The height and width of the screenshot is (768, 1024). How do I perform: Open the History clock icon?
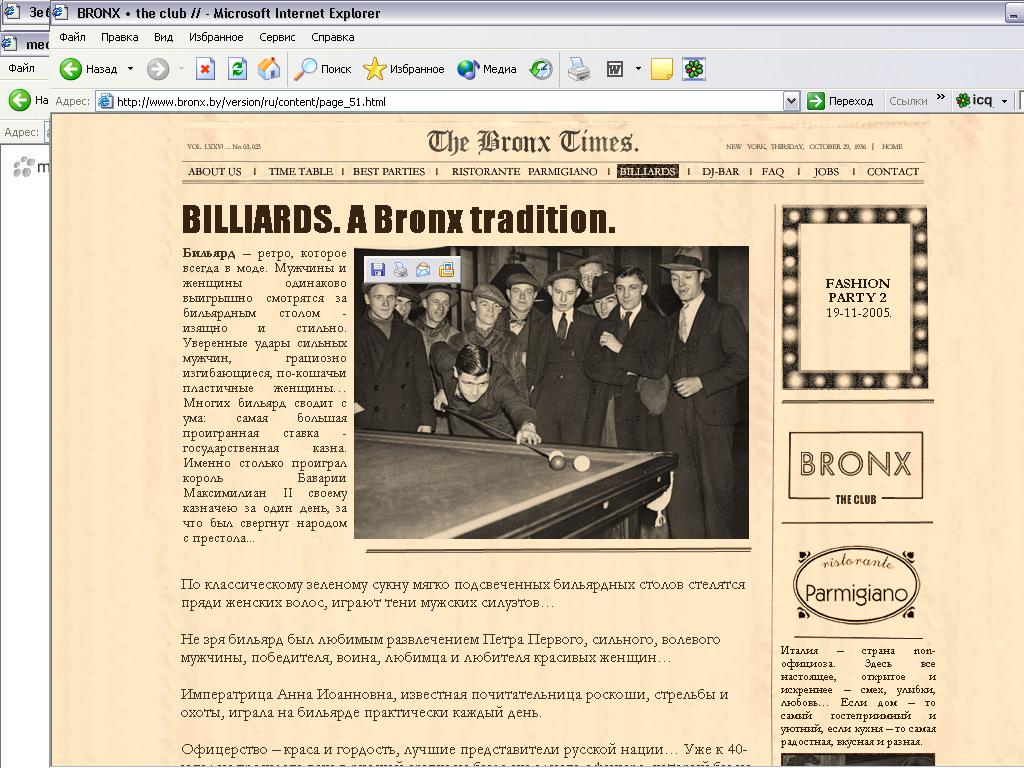pos(541,69)
